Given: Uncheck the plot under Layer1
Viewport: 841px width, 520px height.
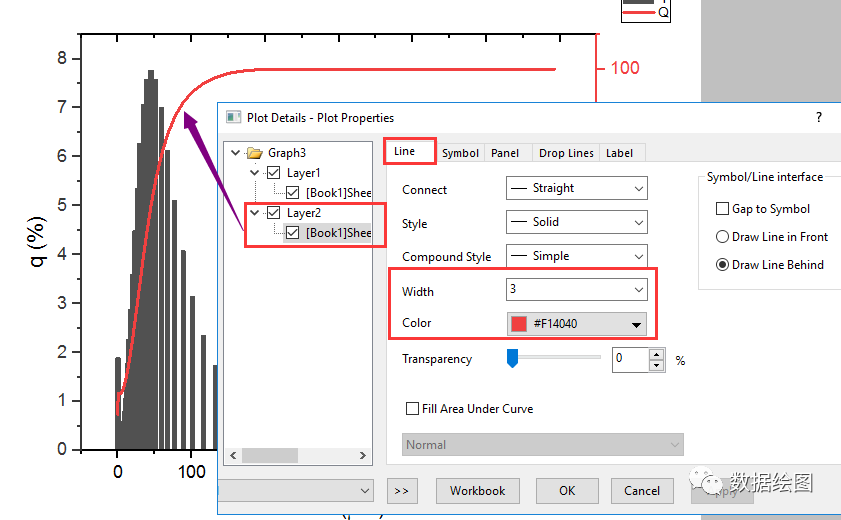Looking at the screenshot, I should click(292, 192).
